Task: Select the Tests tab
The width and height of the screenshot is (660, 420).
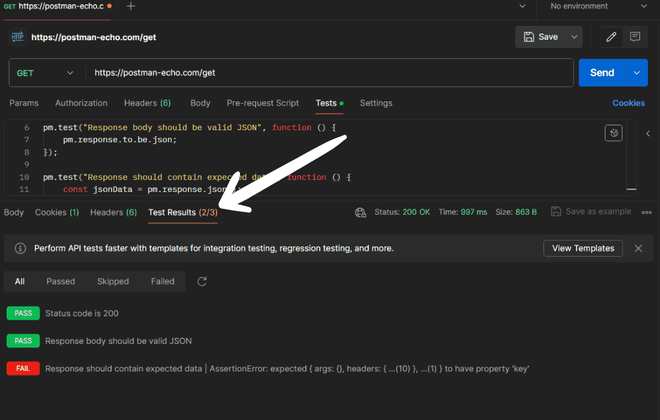Action: 329,103
